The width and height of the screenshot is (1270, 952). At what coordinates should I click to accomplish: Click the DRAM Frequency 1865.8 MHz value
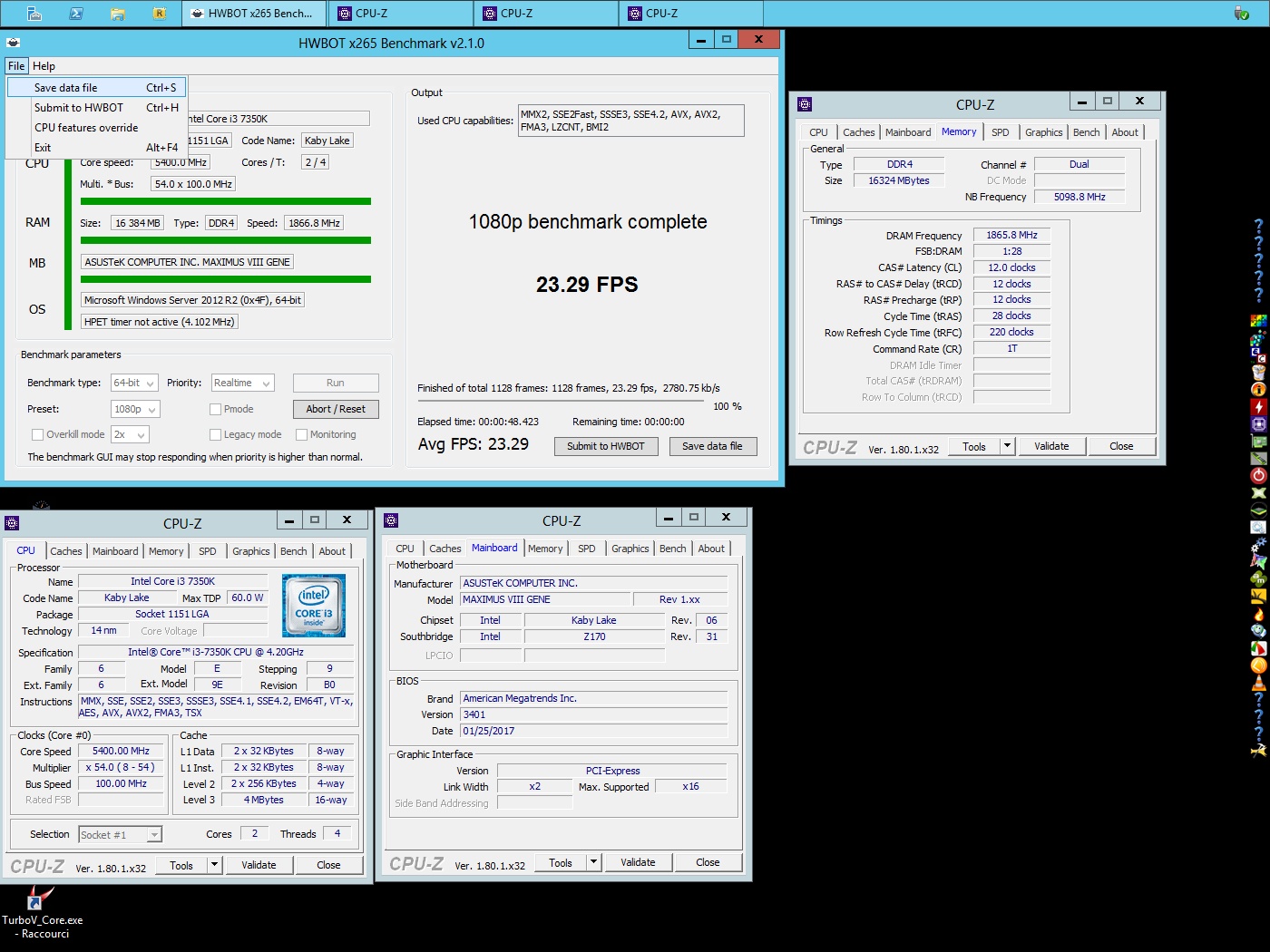pyautogui.click(x=1011, y=235)
